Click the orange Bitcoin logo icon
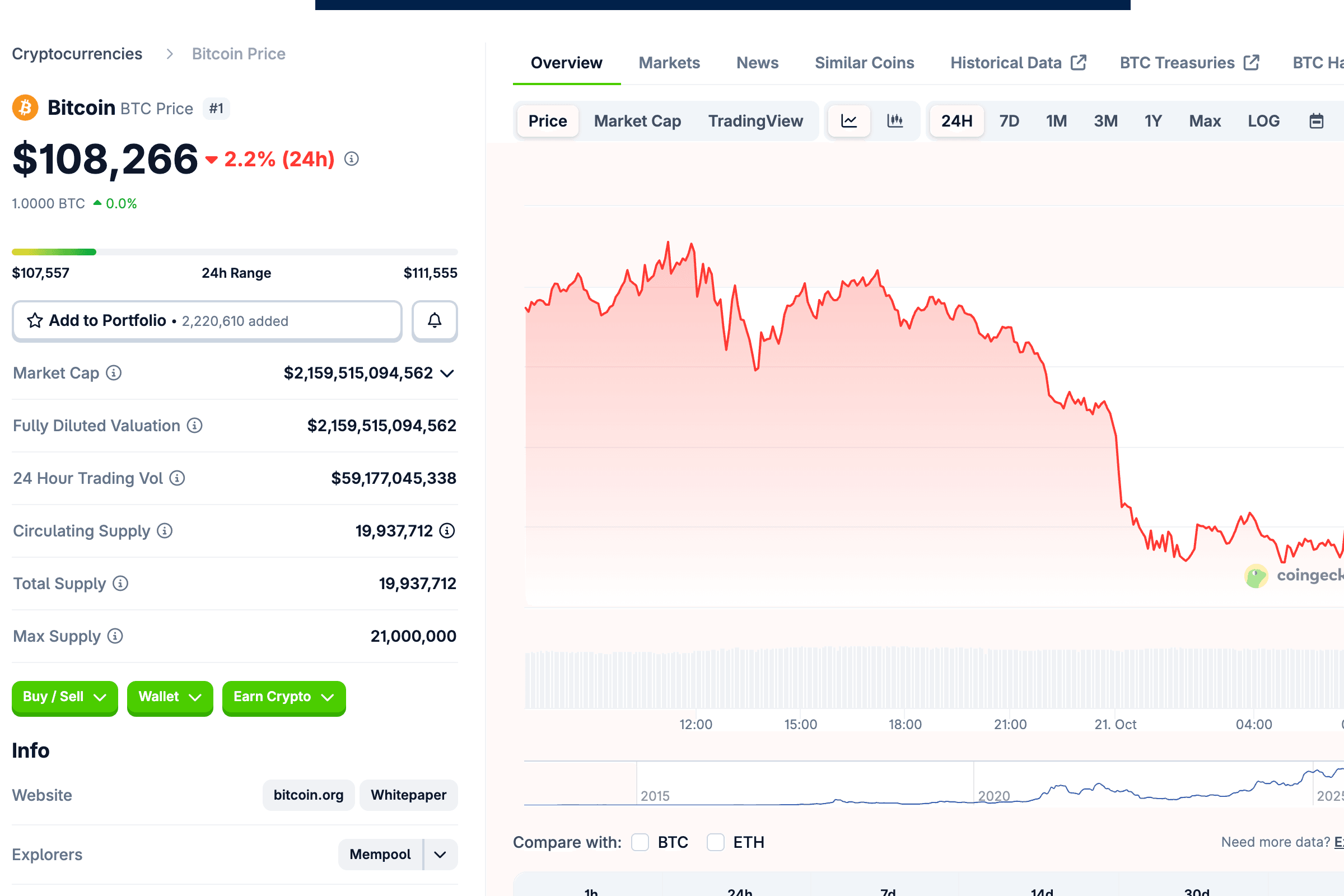This screenshot has height=896, width=1344. [x=25, y=108]
